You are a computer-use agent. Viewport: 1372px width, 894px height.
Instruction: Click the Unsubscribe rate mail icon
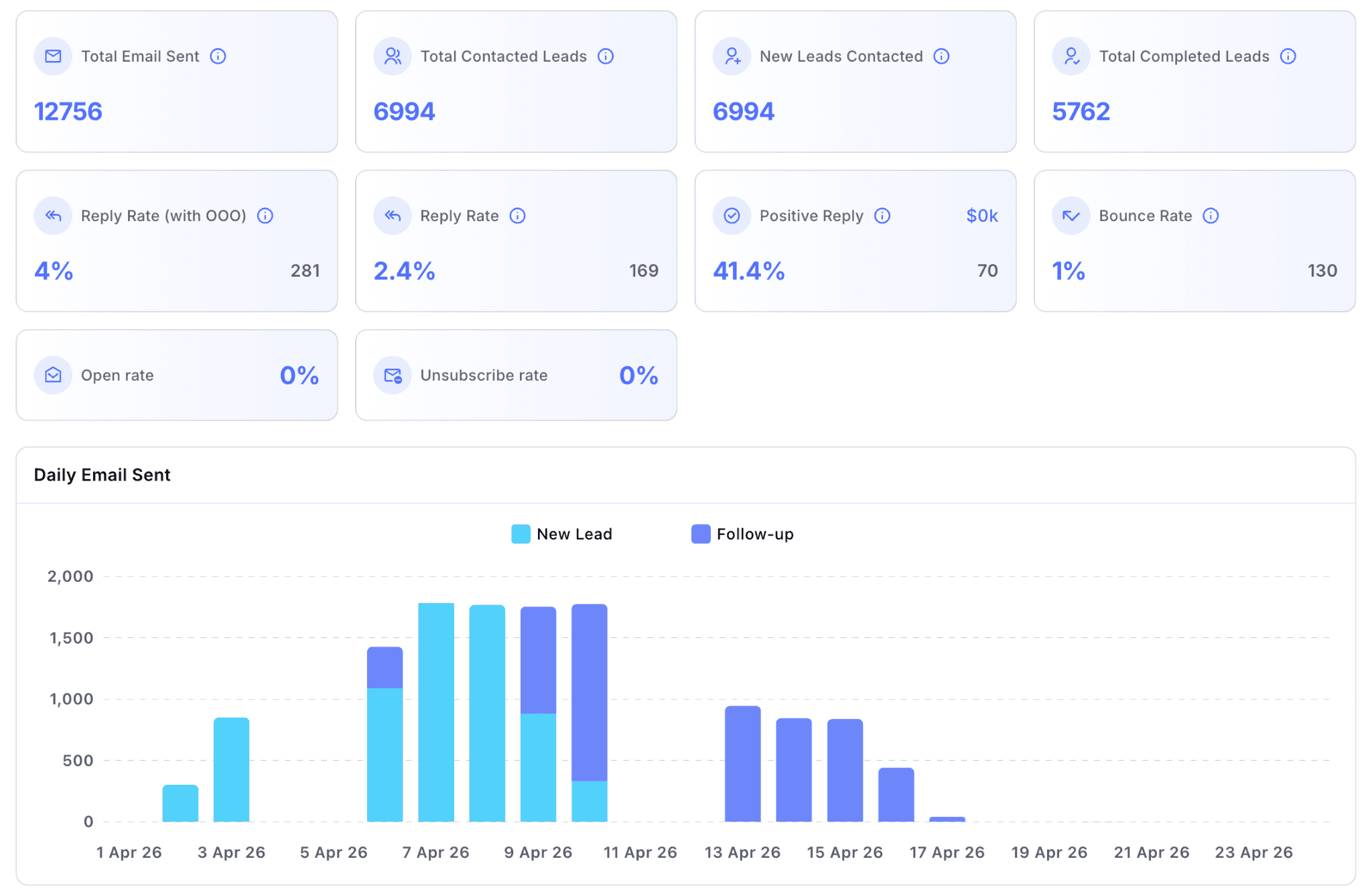click(x=393, y=375)
